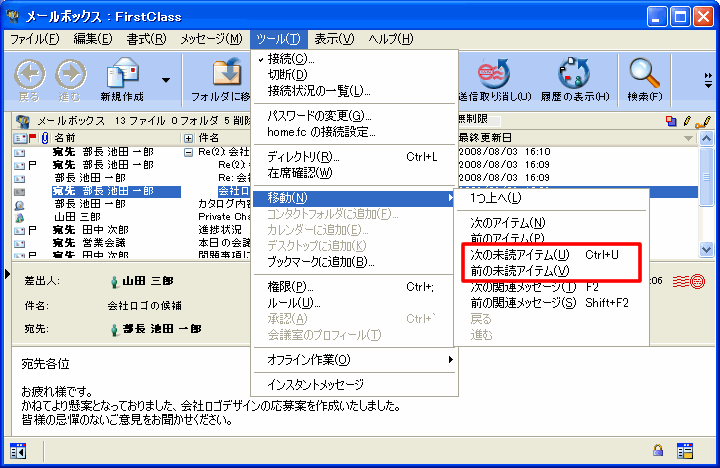Open the 新規作成 dropdown arrow

coord(166,79)
